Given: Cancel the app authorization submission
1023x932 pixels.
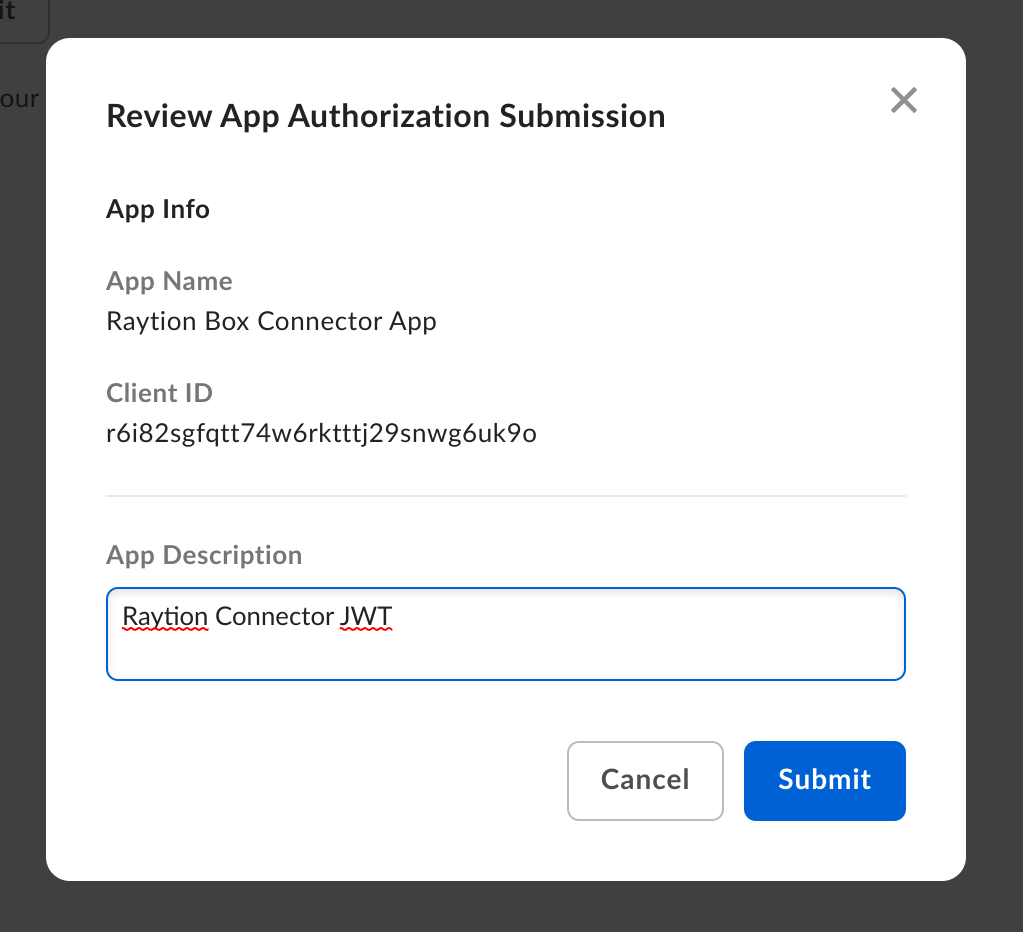Looking at the screenshot, I should click(645, 780).
